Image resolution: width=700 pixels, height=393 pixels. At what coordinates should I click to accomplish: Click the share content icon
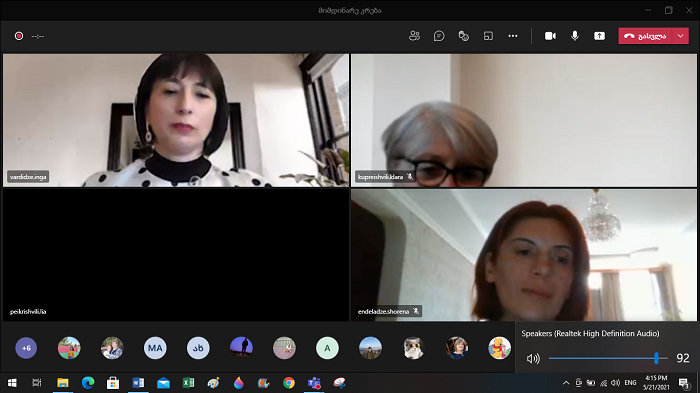click(600, 36)
